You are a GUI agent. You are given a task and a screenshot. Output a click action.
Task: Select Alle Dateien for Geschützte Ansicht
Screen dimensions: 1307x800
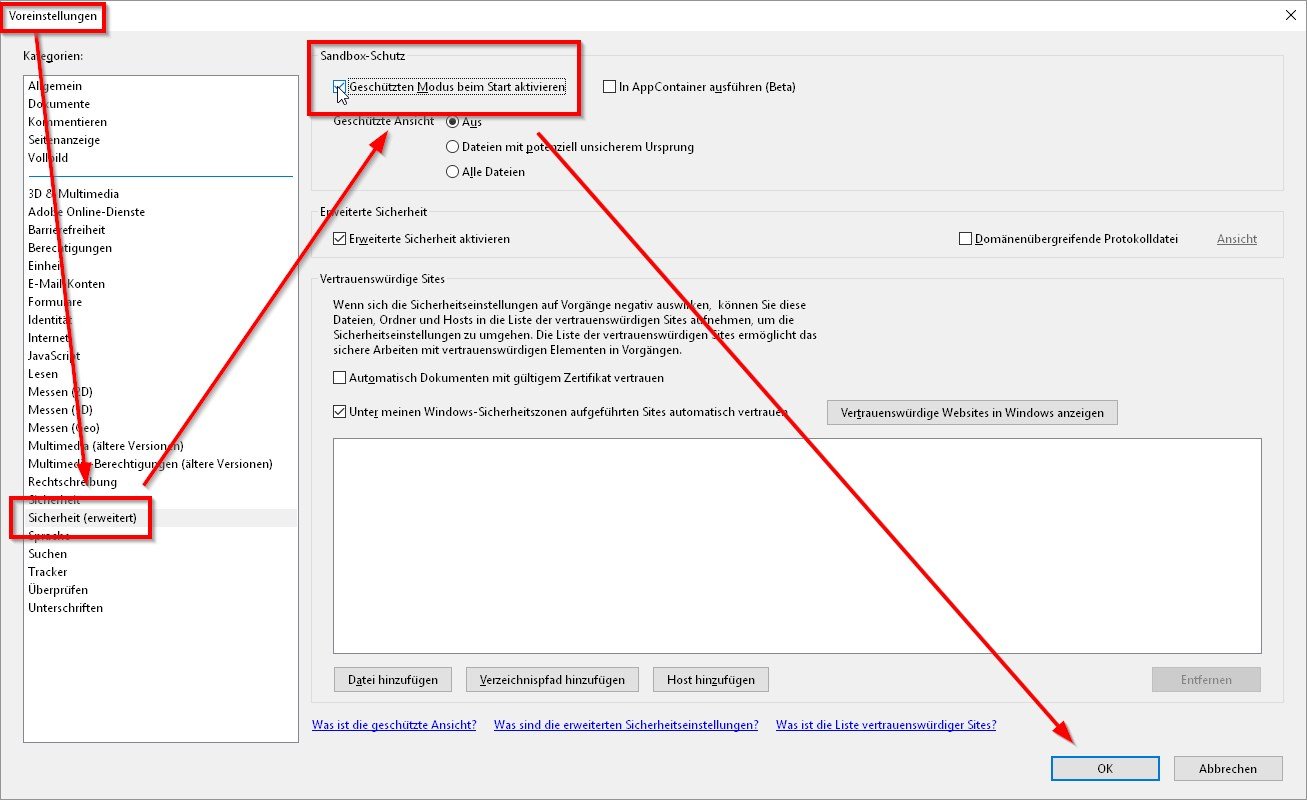(x=454, y=171)
